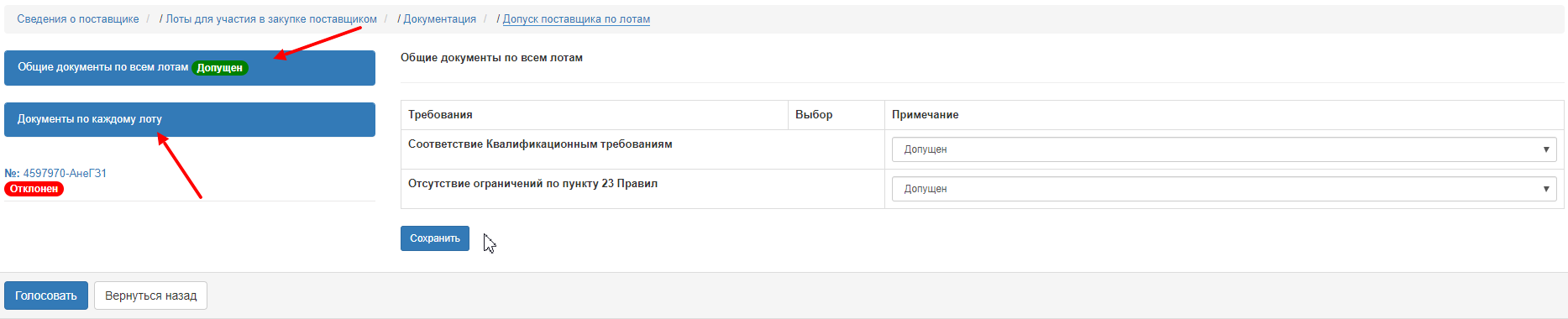1568x319 pixels.
Task: Click 'Соответствие Квалификационным требованиям' requirement text
Action: [x=540, y=144]
